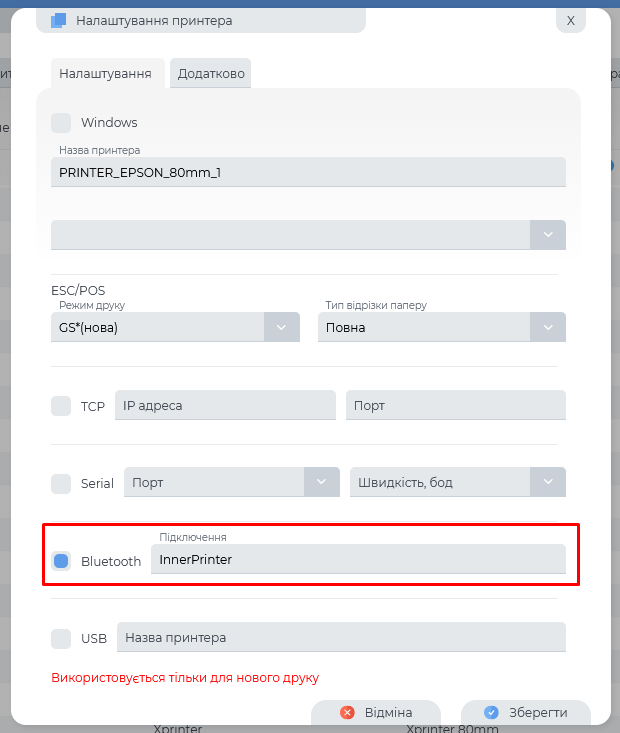Click the blue checkmark save icon
Image resolution: width=620 pixels, height=733 pixels.
(491, 713)
